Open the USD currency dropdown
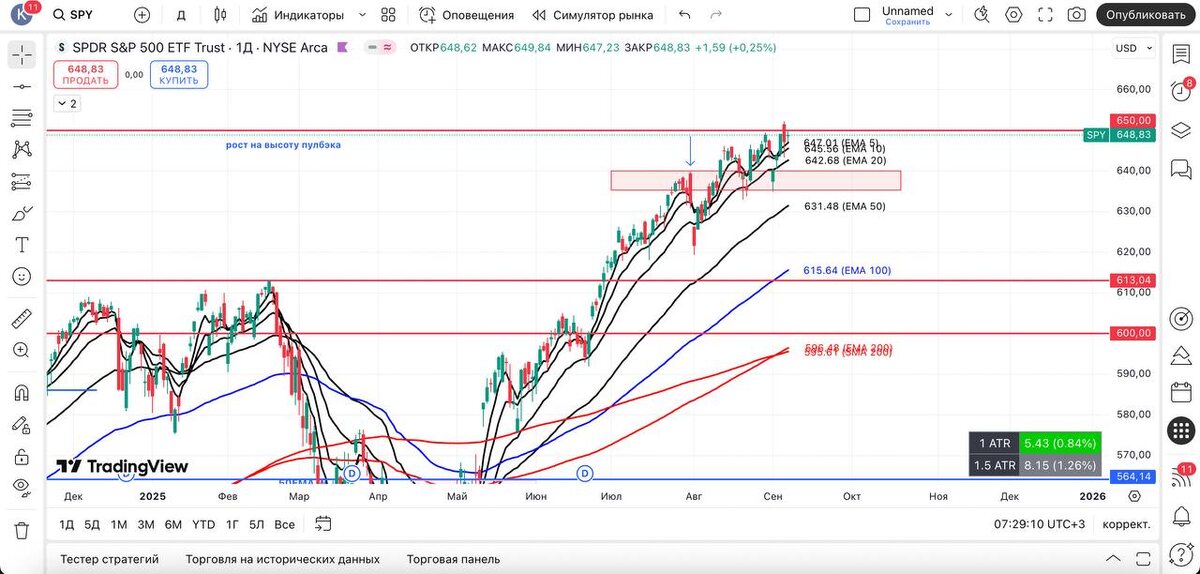The height and width of the screenshot is (574, 1200). point(1132,48)
